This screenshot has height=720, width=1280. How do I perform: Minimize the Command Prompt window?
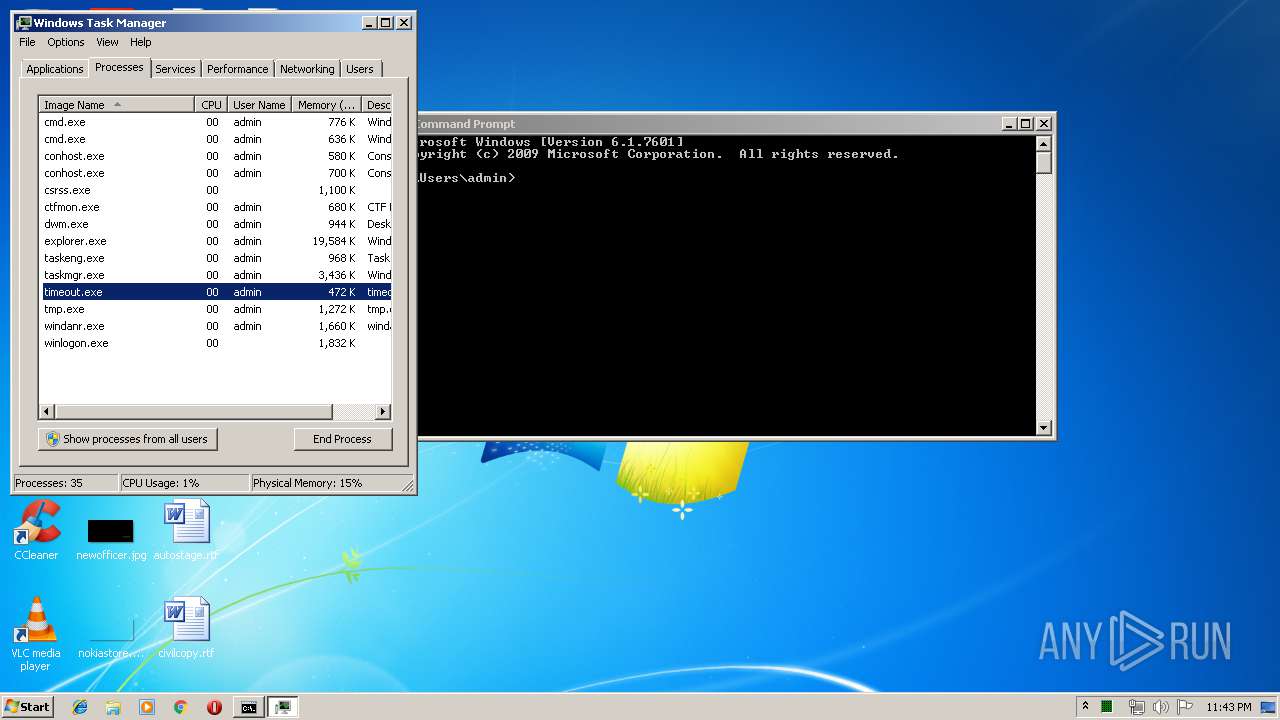(1010, 124)
